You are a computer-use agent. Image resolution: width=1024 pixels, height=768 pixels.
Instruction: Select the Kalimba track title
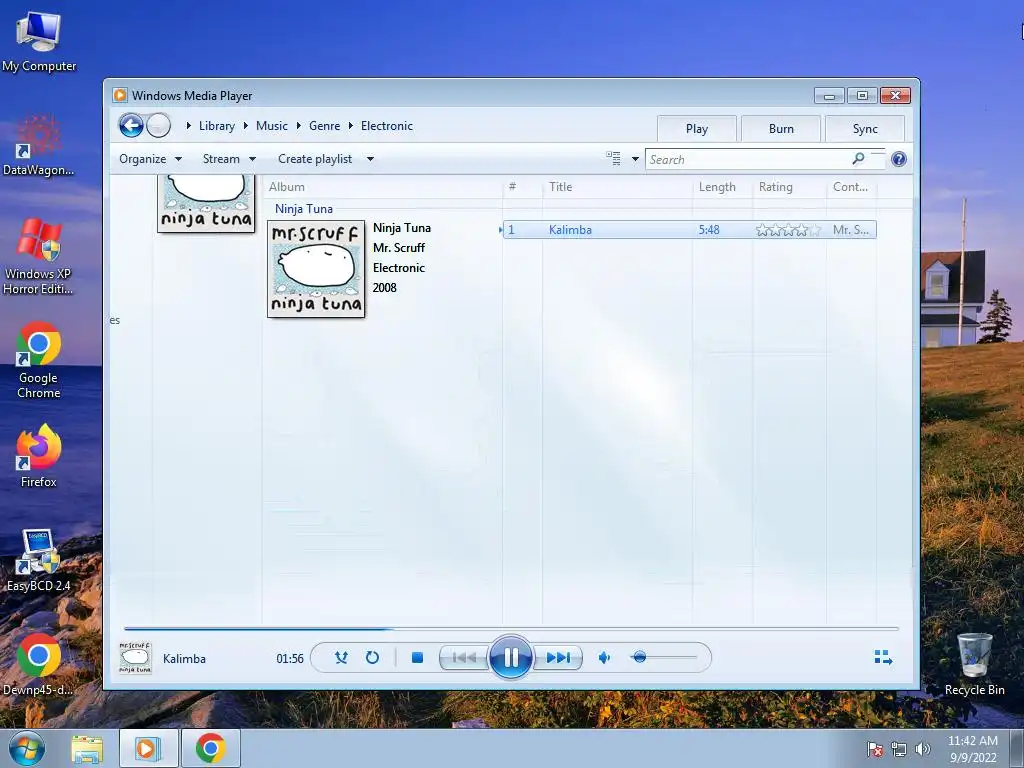tap(570, 230)
